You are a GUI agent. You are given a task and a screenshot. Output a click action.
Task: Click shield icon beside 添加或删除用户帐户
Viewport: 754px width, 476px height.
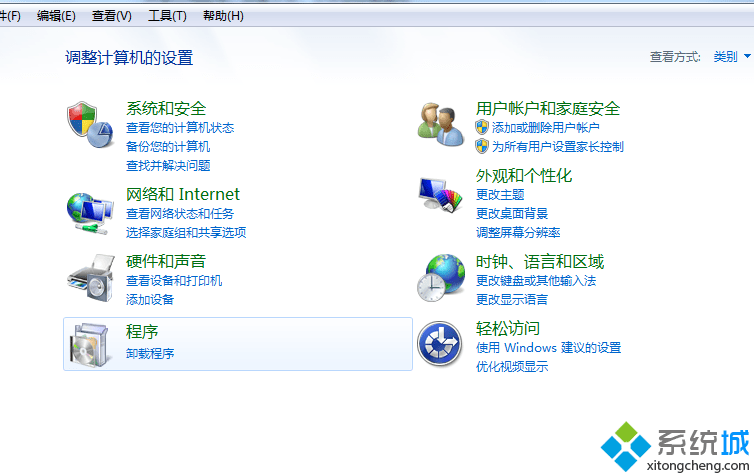482,127
